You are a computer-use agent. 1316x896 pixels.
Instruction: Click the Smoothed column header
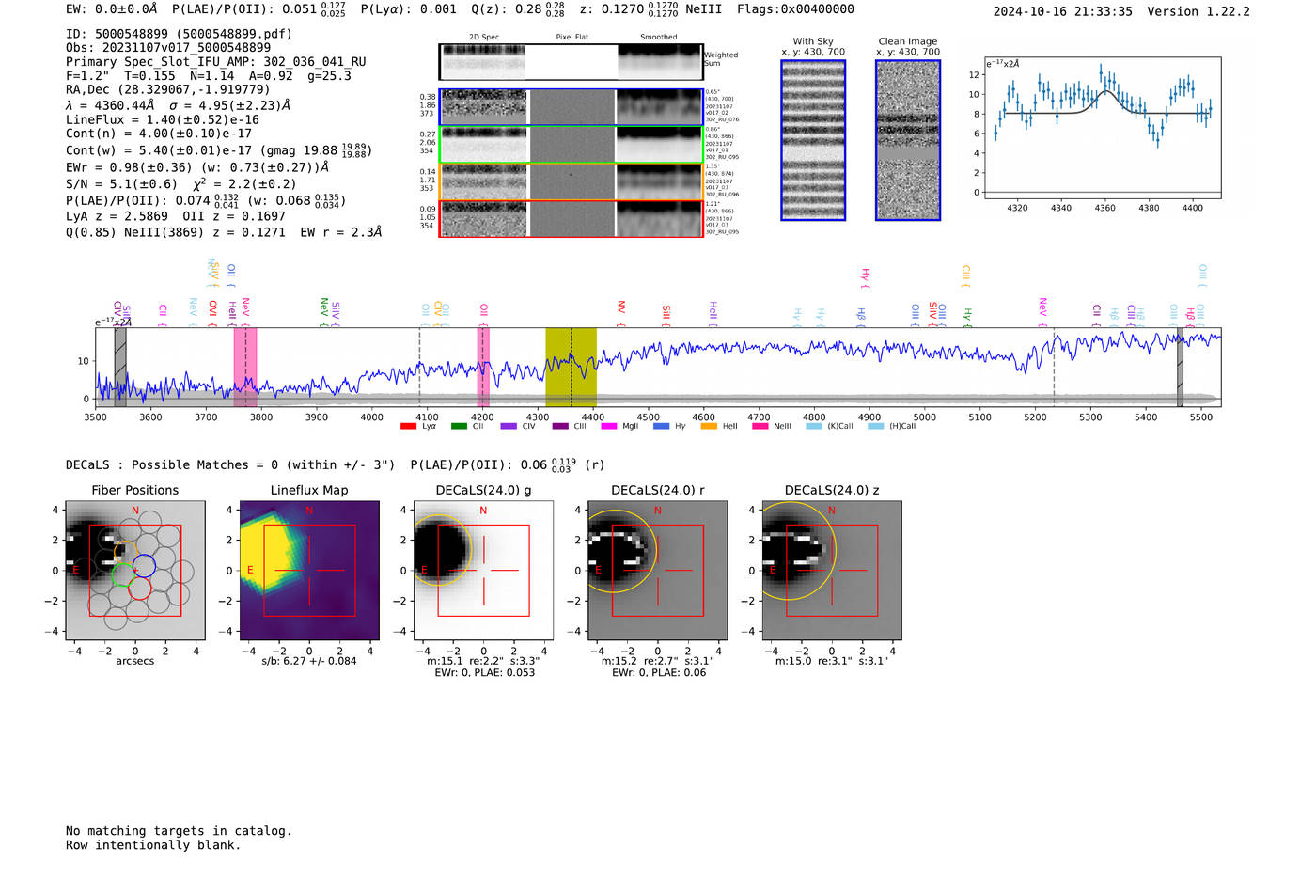point(658,38)
